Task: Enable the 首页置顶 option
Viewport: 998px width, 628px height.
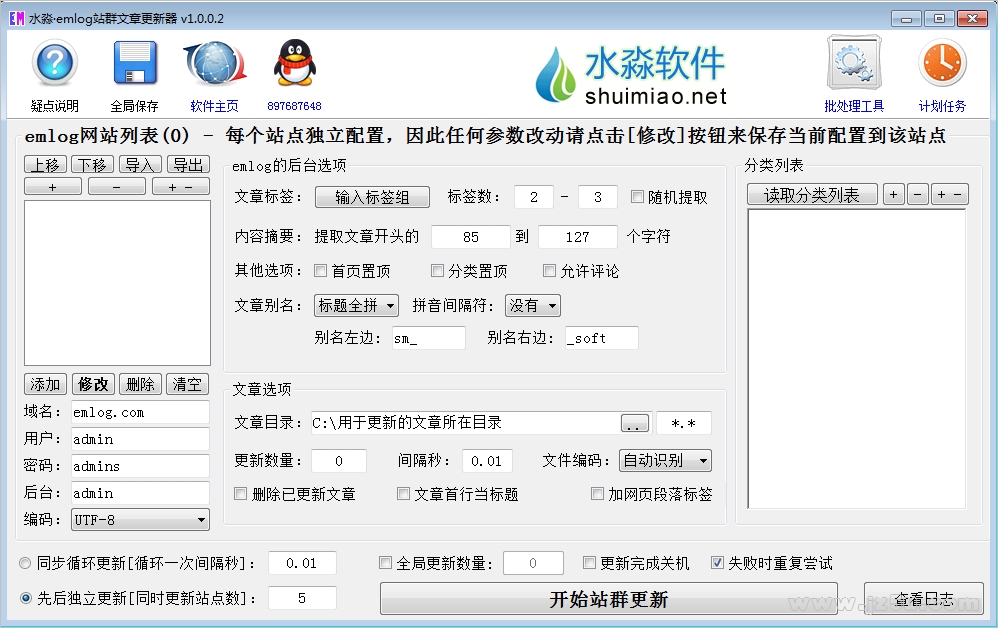Action: tap(321, 271)
